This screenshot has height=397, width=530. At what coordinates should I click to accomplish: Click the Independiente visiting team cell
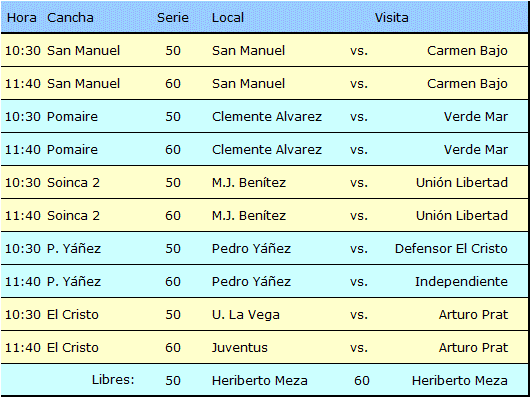(461, 281)
